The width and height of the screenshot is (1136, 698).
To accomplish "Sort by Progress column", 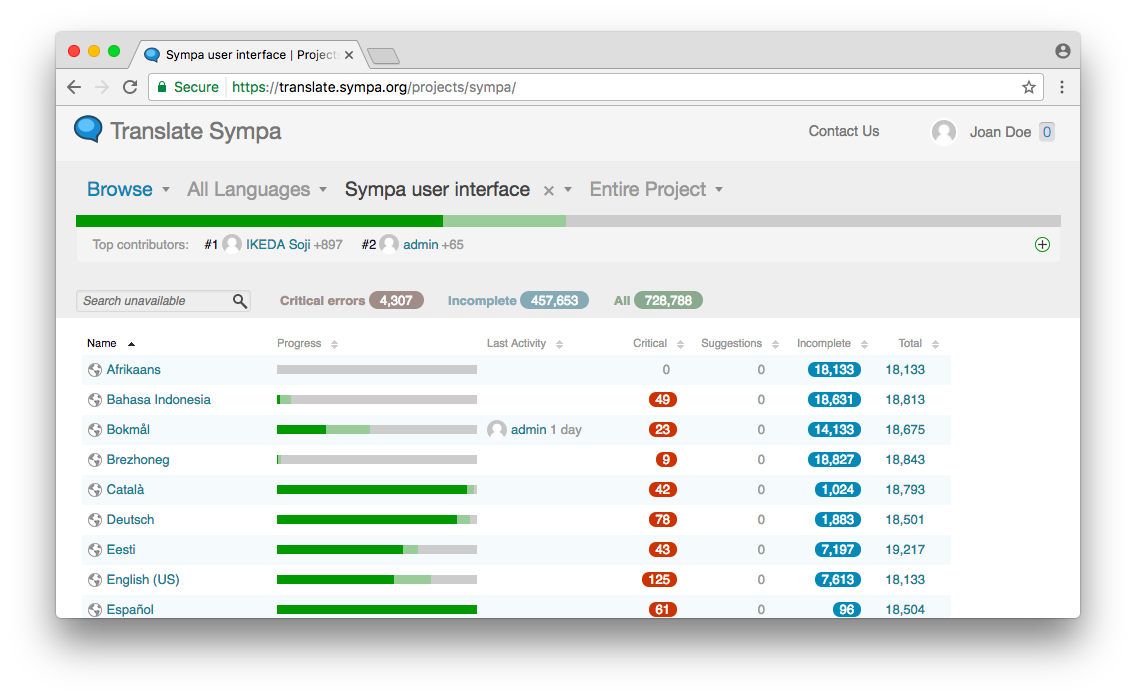I will pyautogui.click(x=307, y=344).
